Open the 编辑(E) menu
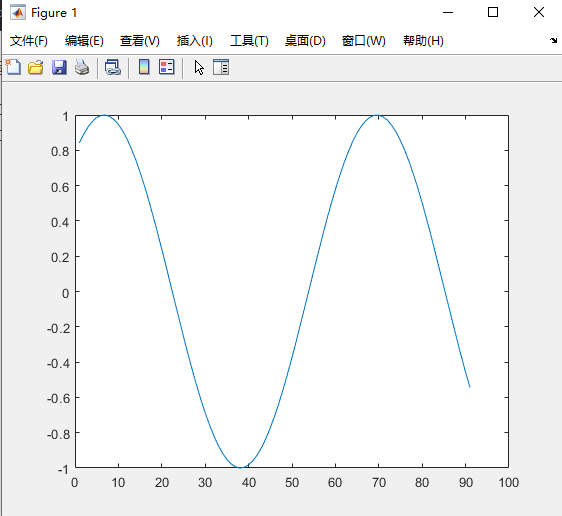This screenshot has width=562, height=516. [x=84, y=41]
